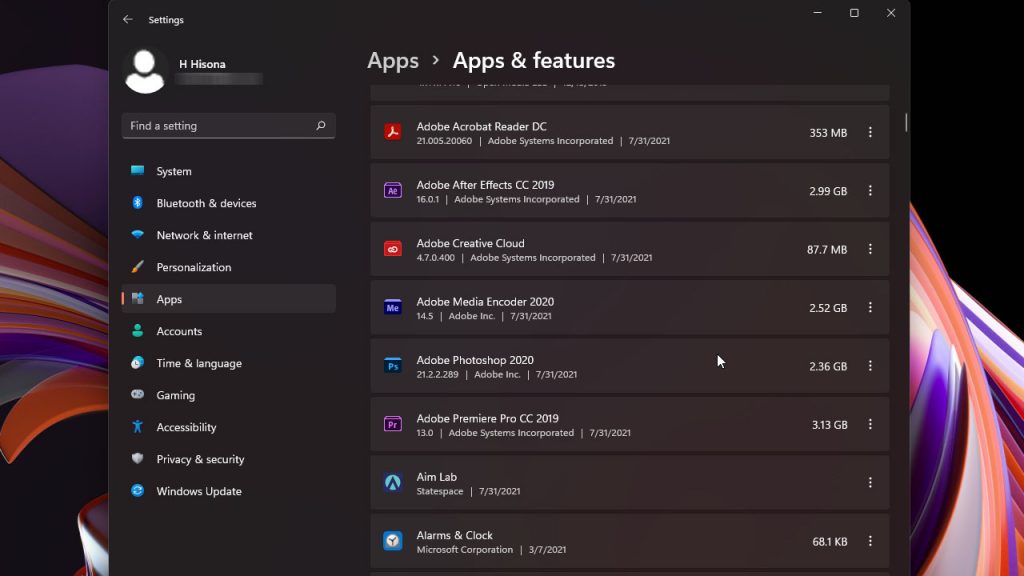Click the Adobe Acrobat Reader DC icon
This screenshot has width=1024, height=576.
[392, 132]
